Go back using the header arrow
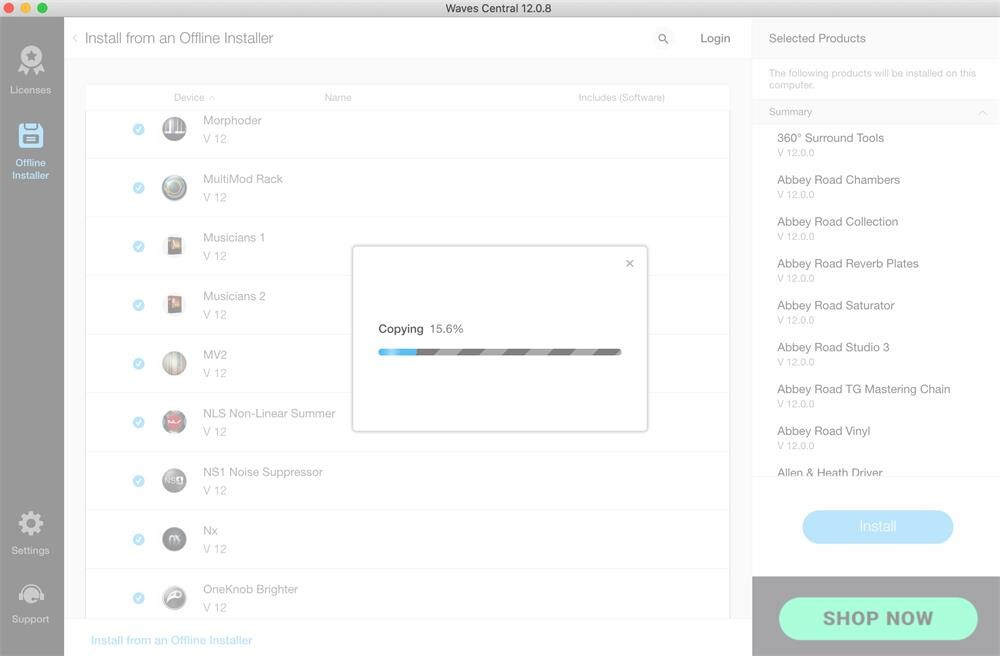1000x656 pixels. [75, 38]
